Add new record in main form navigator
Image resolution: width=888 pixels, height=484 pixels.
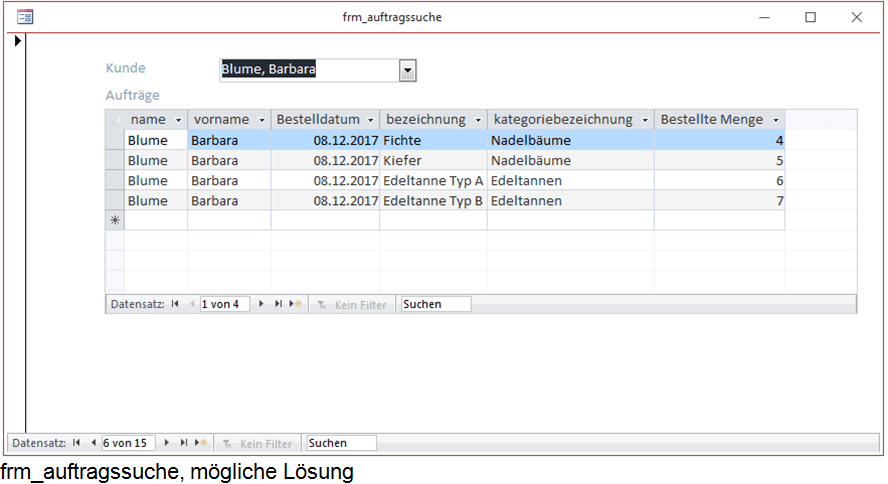(x=200, y=443)
